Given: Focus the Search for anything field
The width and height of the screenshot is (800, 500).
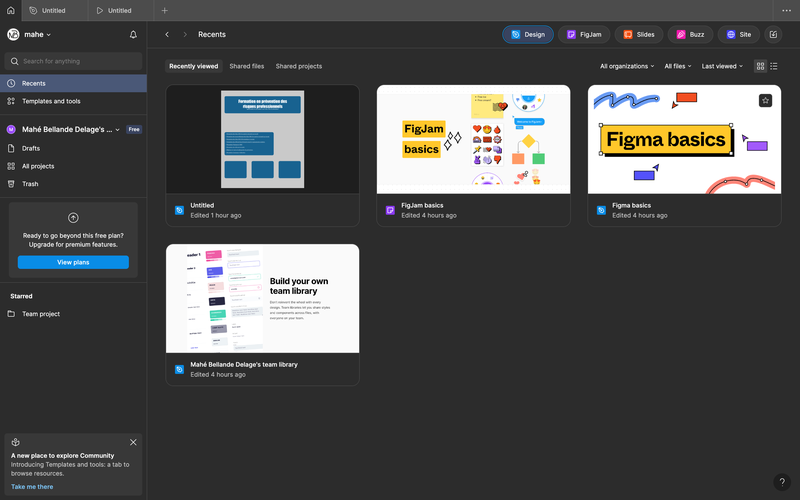Looking at the screenshot, I should pos(73,61).
